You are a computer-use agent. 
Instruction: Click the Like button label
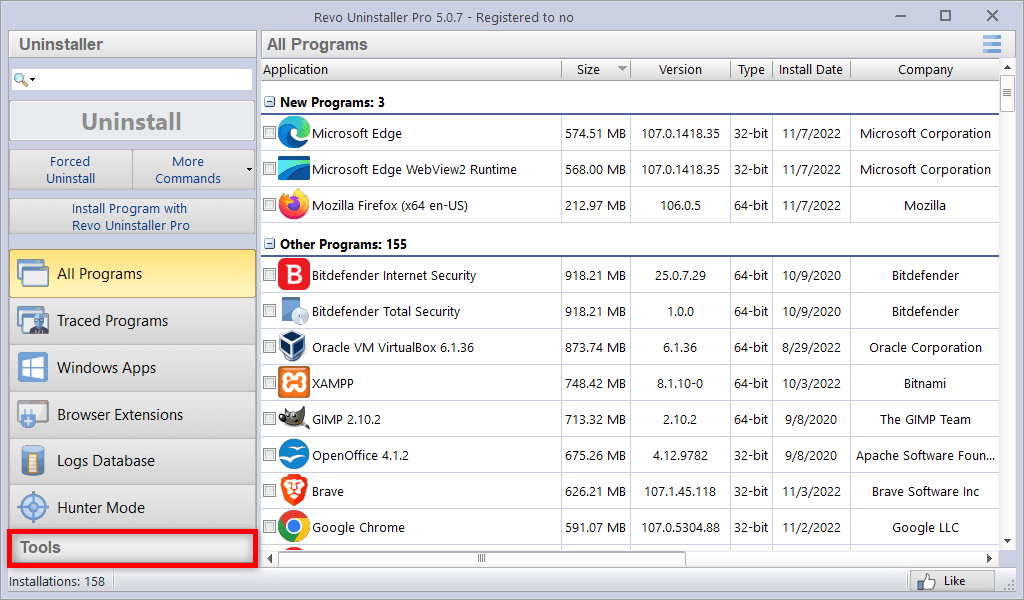[954, 580]
